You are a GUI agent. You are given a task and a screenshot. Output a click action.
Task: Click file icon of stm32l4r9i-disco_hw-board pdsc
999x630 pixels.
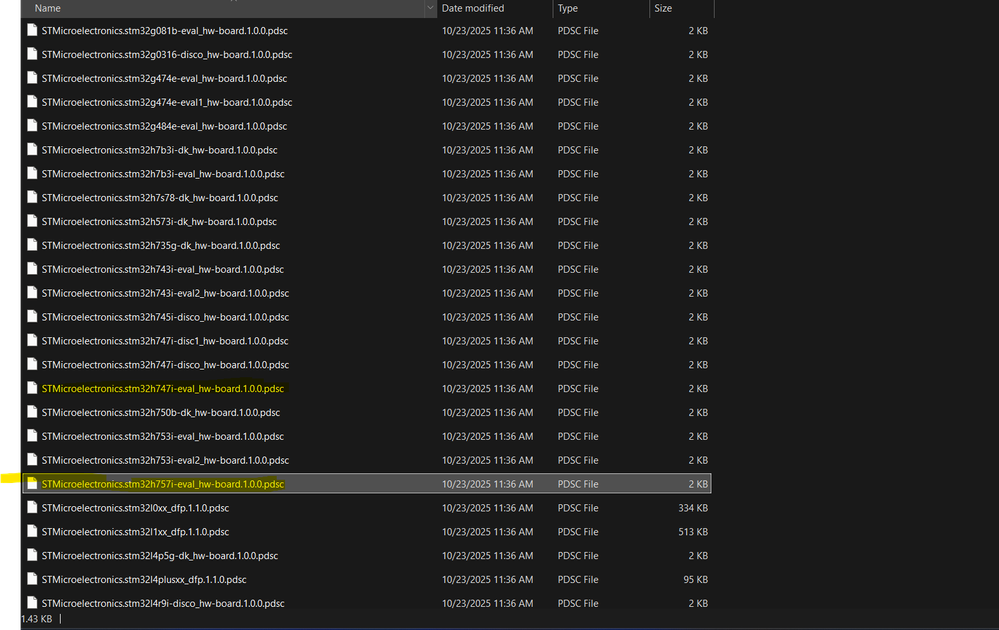[32, 603]
